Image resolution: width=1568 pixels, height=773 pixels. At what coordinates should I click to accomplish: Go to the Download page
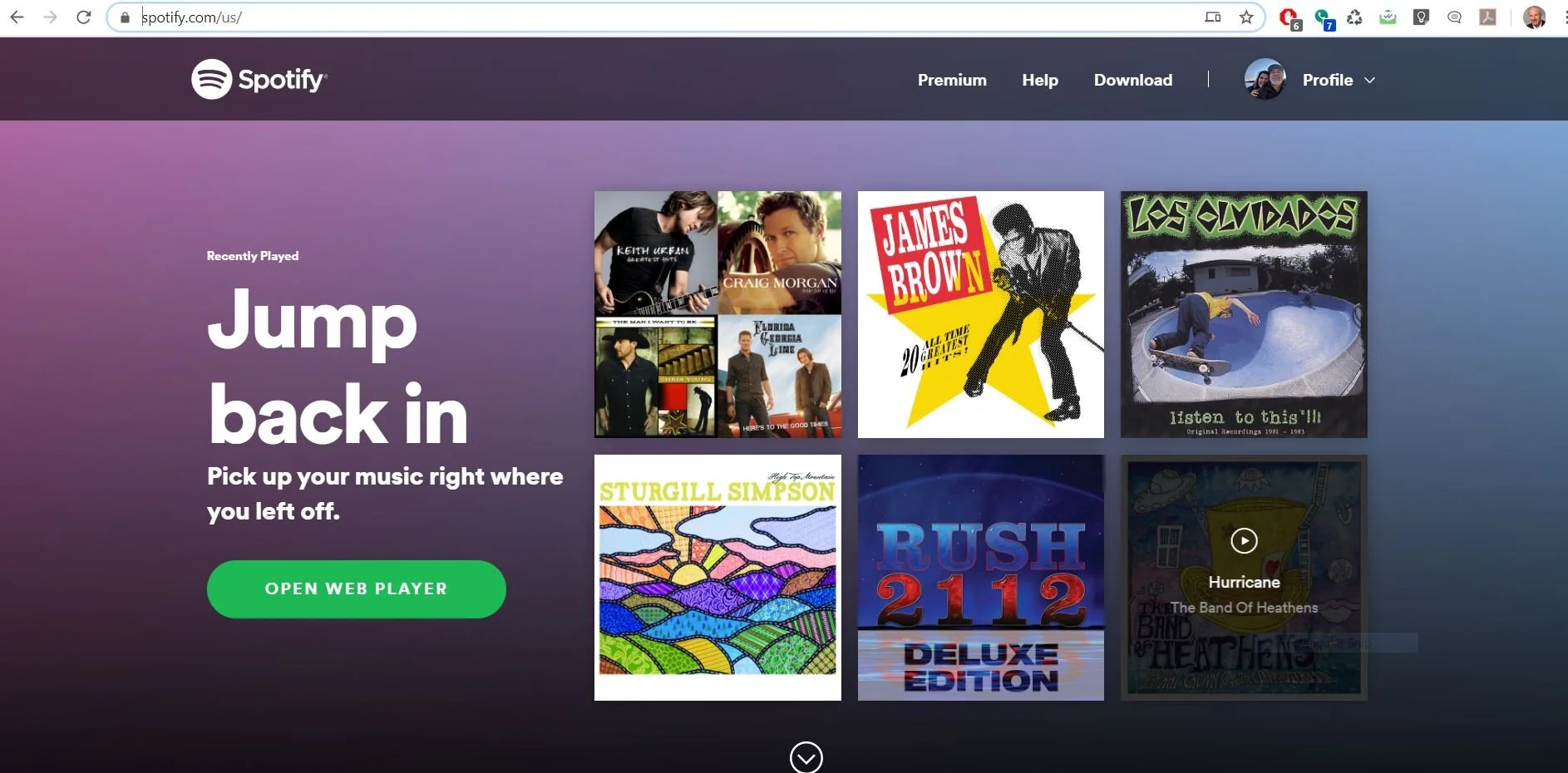(1133, 79)
